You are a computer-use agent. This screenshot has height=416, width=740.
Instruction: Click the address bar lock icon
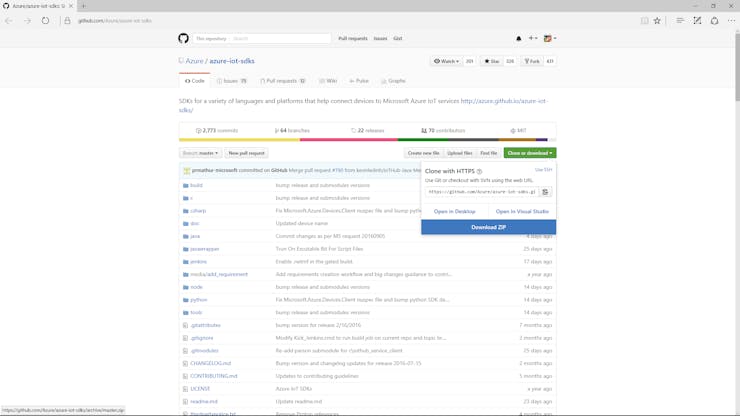[x=67, y=21]
